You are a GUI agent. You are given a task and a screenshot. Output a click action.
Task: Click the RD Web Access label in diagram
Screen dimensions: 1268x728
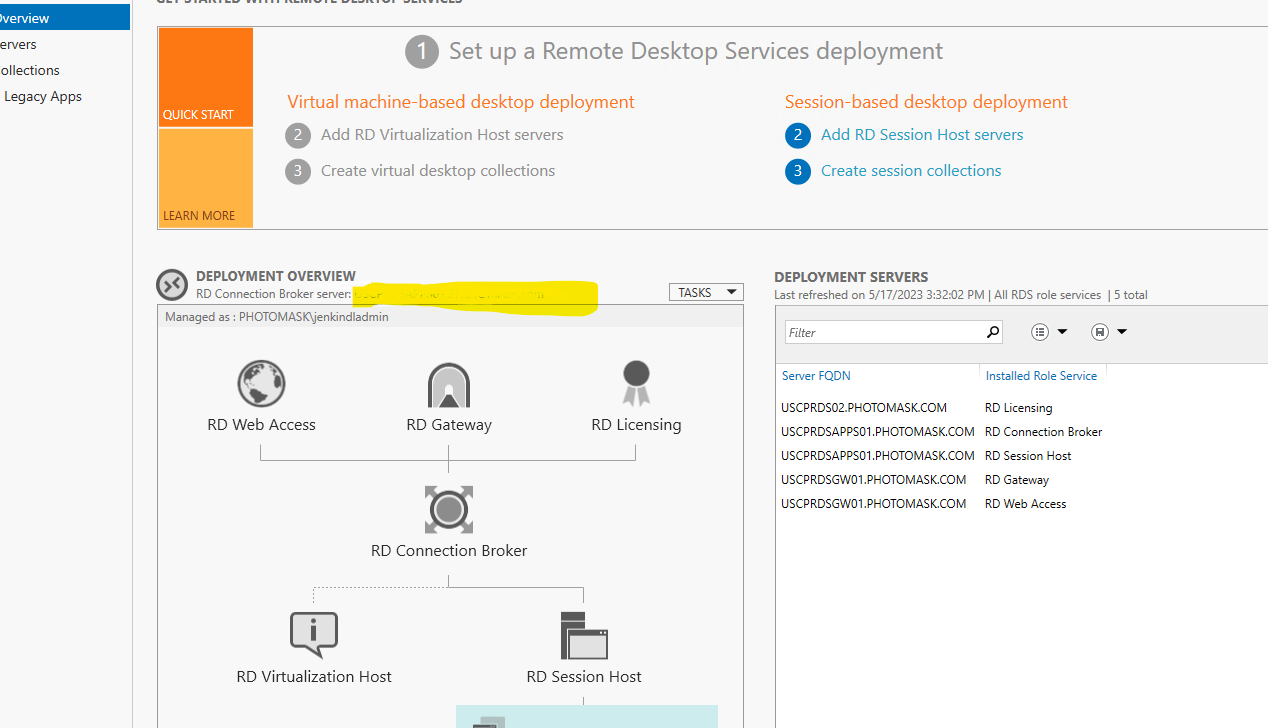[261, 425]
